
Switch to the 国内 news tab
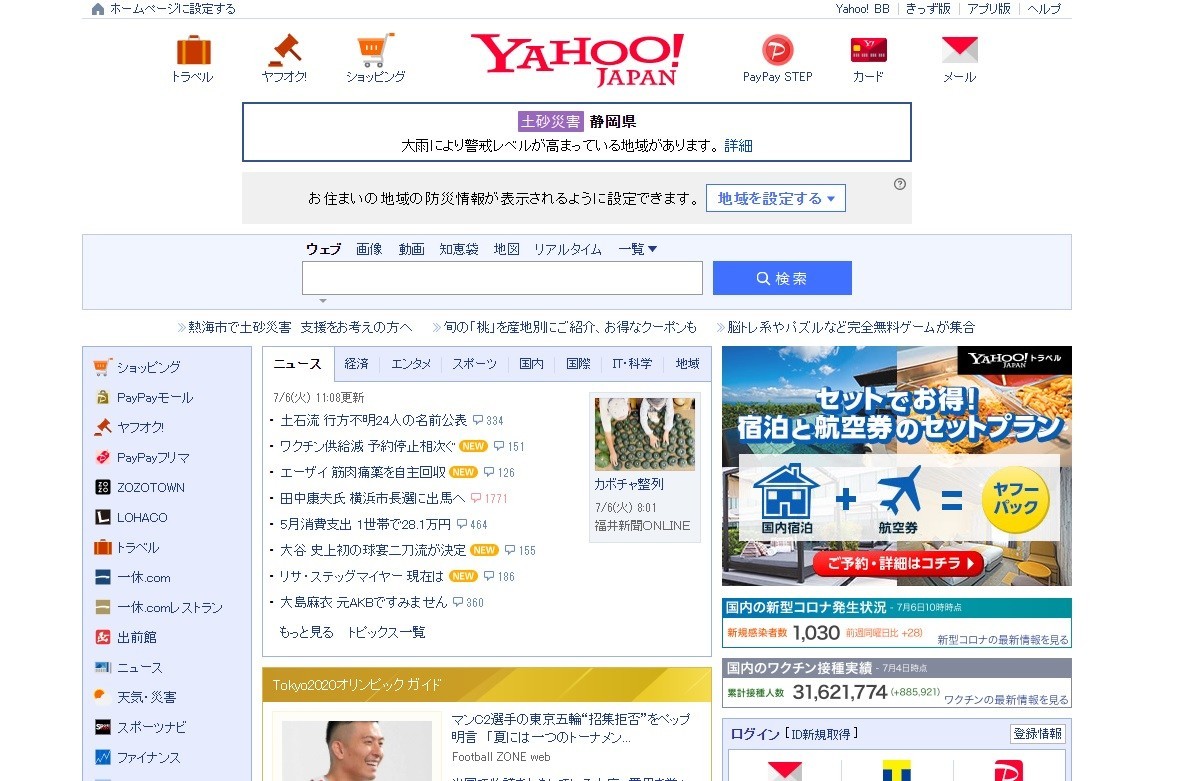coord(532,364)
